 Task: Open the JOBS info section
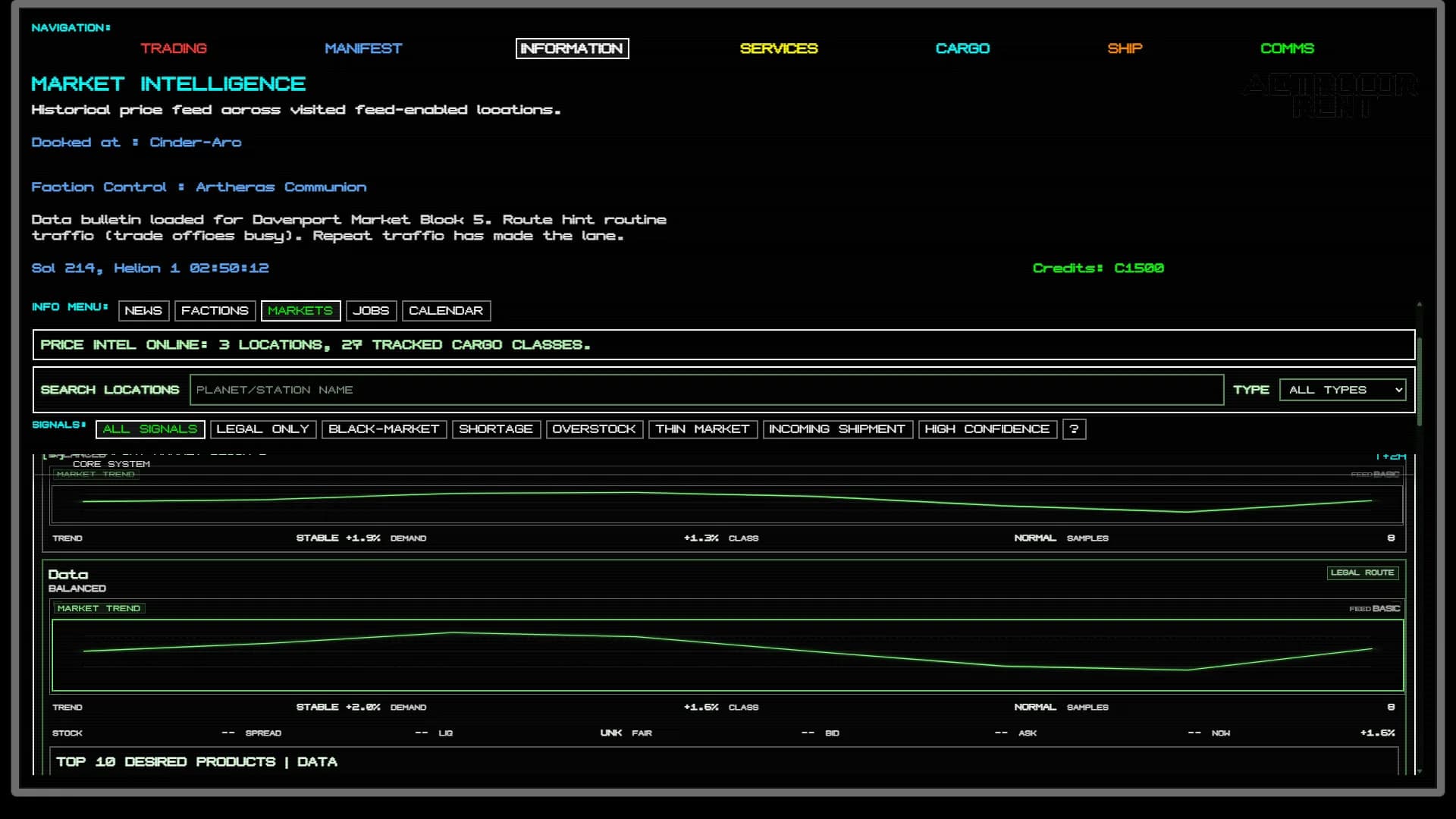371,311
